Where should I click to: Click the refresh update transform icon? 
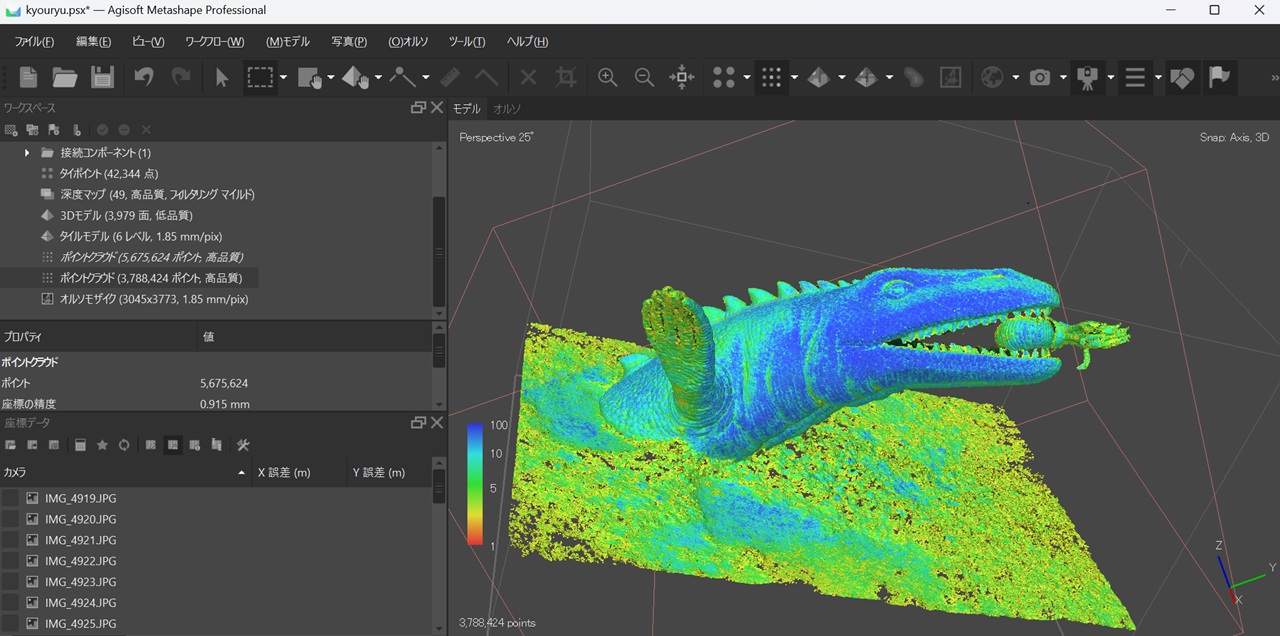click(x=124, y=445)
